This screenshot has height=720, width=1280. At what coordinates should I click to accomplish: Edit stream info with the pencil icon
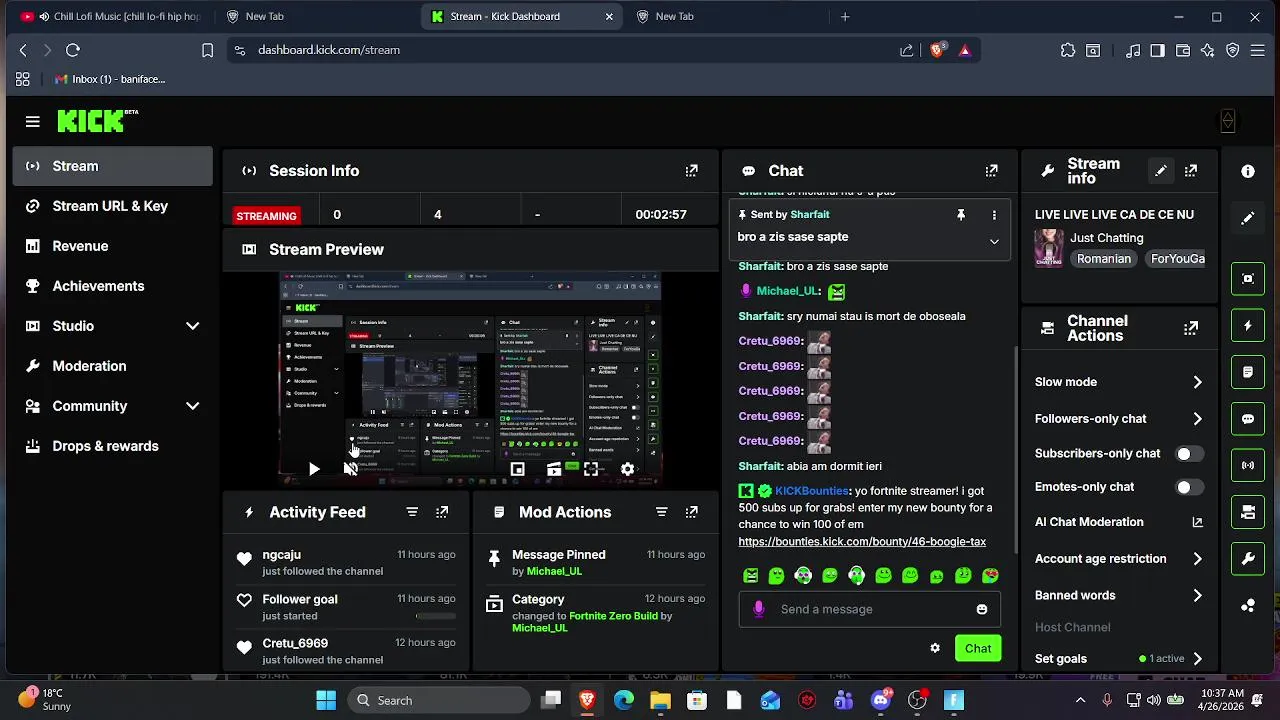pyautogui.click(x=1160, y=171)
